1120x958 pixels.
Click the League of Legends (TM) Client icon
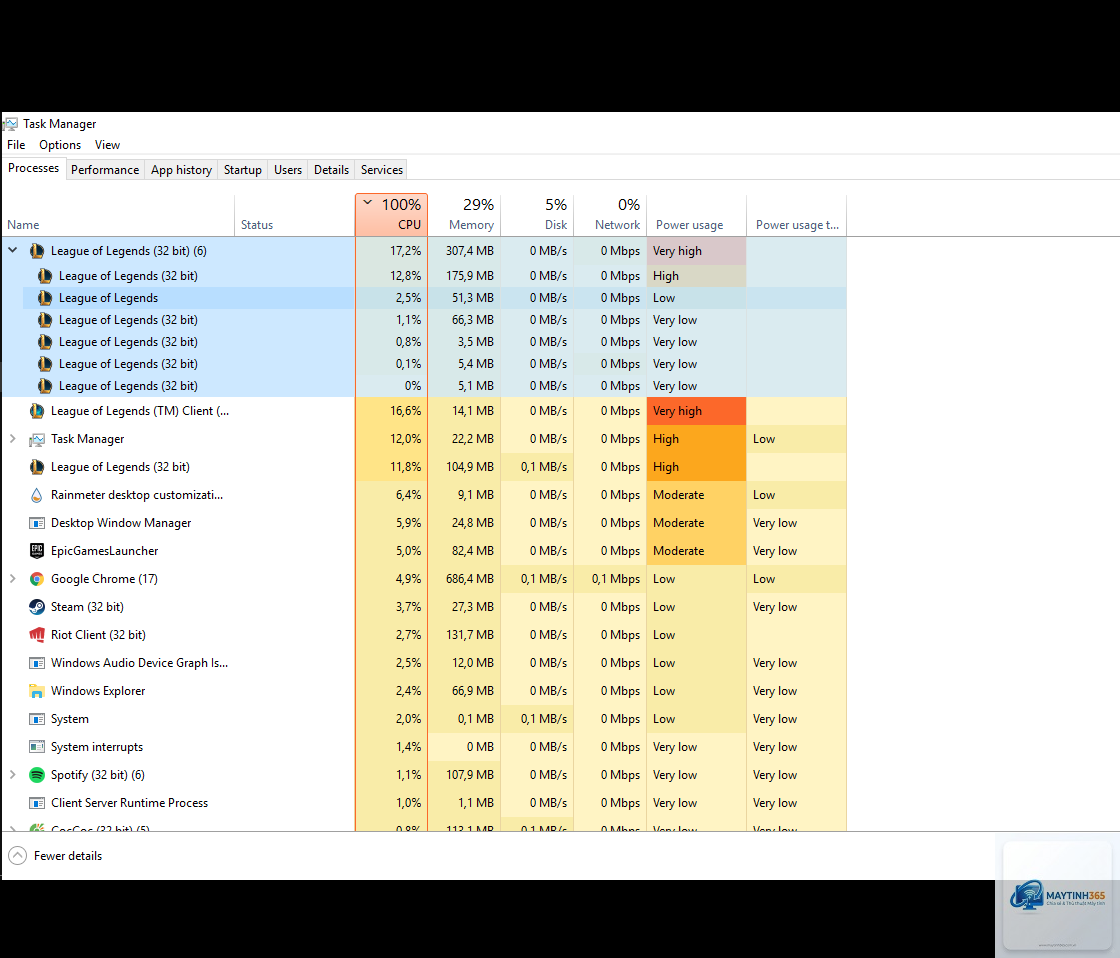click(x=37, y=411)
